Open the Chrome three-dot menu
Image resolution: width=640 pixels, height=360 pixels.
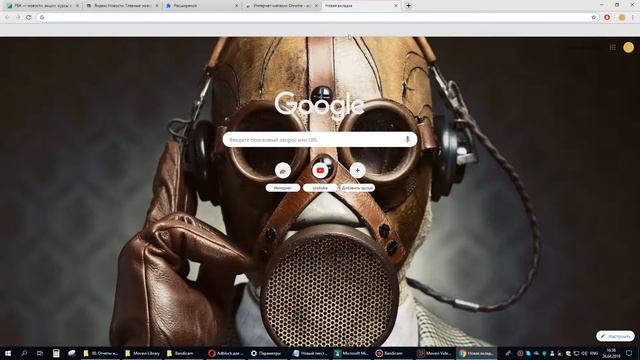point(633,18)
